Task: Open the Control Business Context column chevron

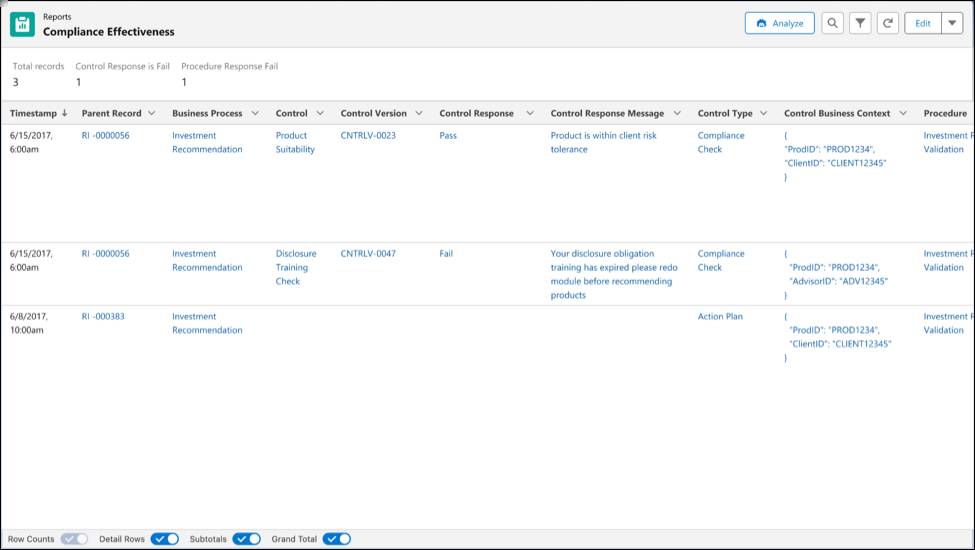Action: [x=903, y=113]
